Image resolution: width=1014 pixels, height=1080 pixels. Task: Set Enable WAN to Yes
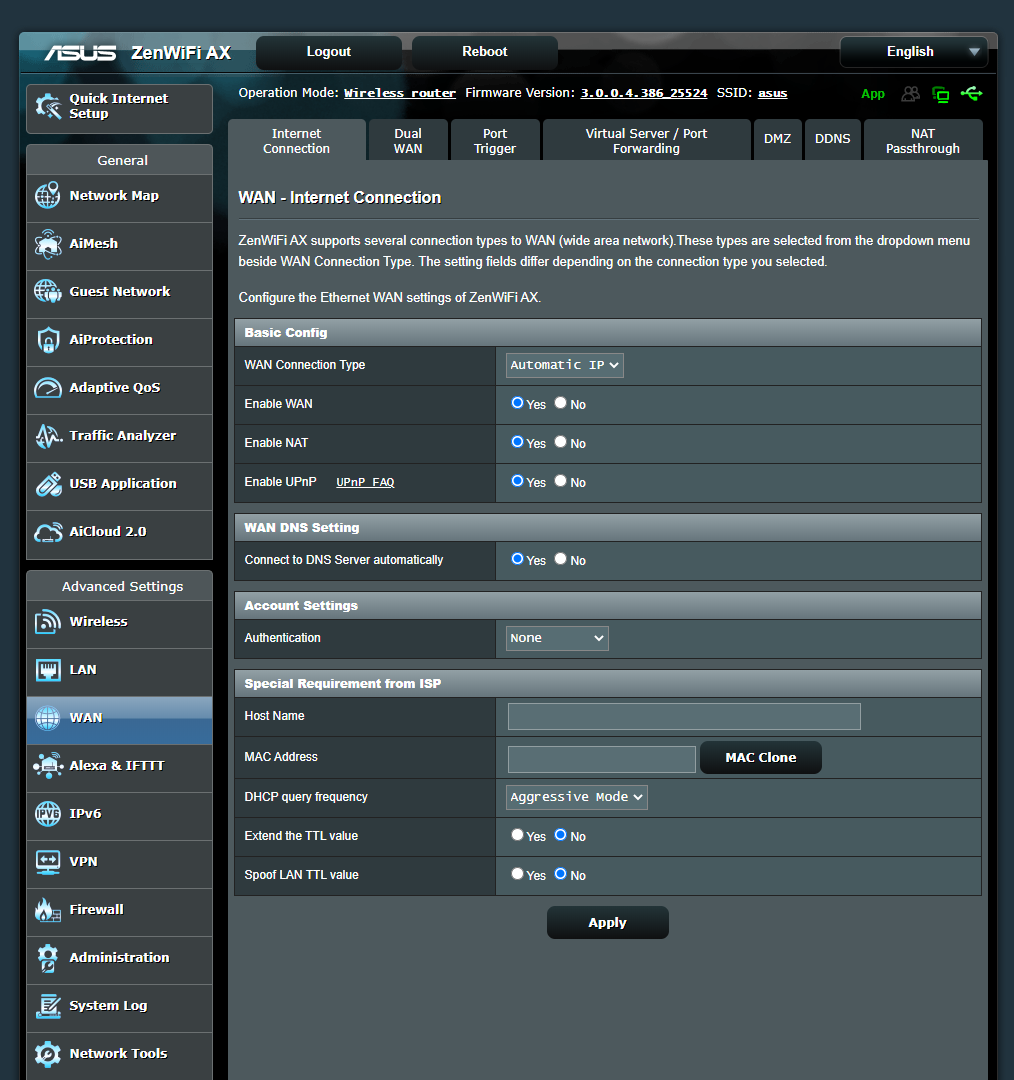tap(517, 403)
